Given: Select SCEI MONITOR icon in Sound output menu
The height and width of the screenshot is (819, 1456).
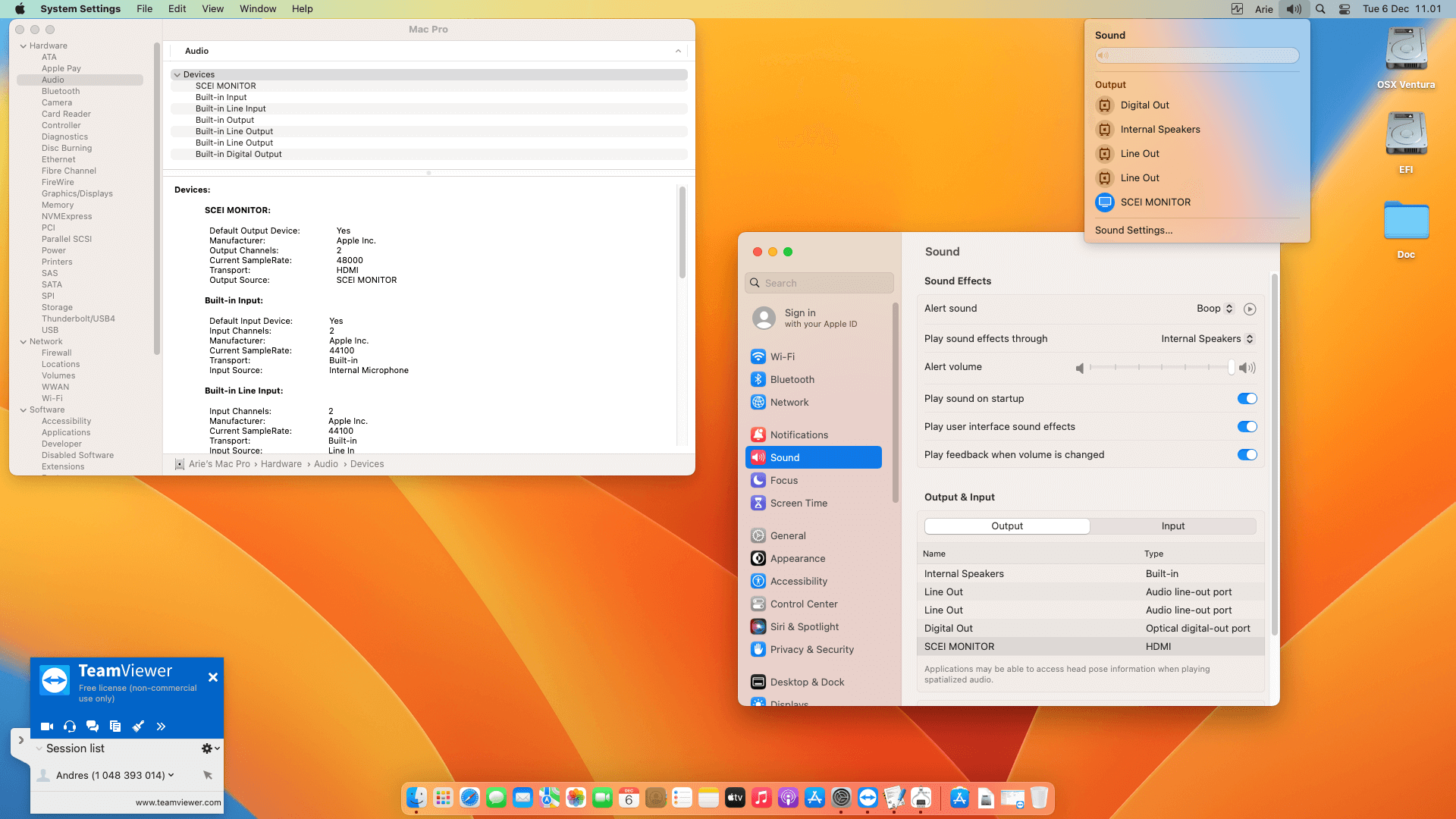Looking at the screenshot, I should pyautogui.click(x=1105, y=202).
